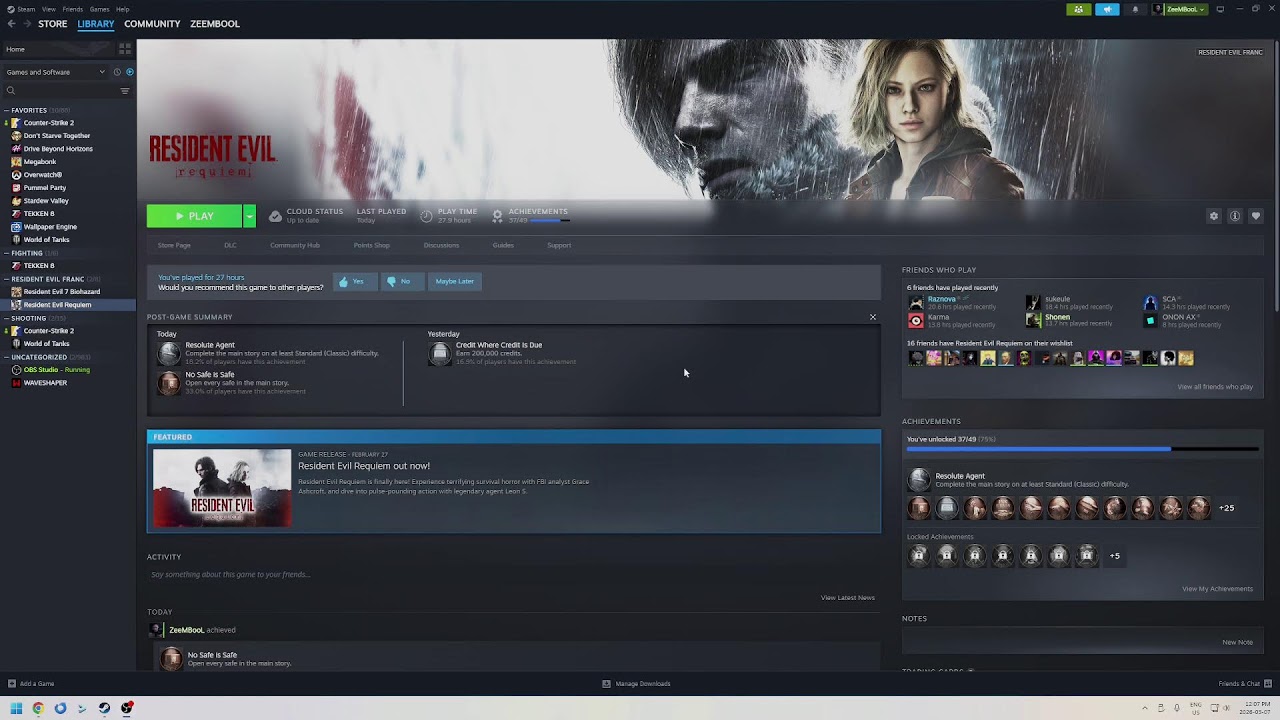Launch the game with Play button
This screenshot has width=1280, height=720.
(x=194, y=216)
